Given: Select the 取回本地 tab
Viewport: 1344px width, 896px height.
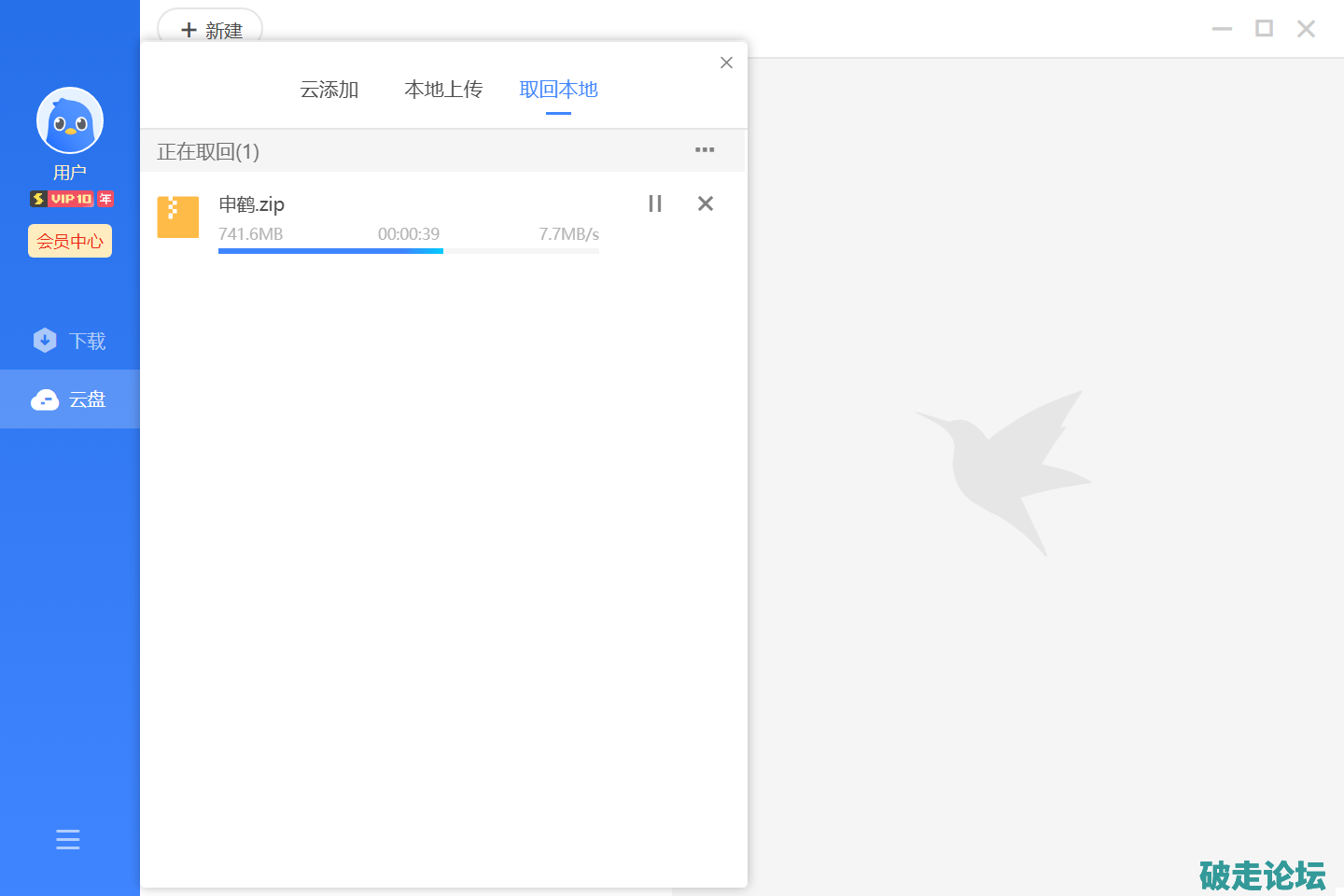Looking at the screenshot, I should tap(558, 90).
